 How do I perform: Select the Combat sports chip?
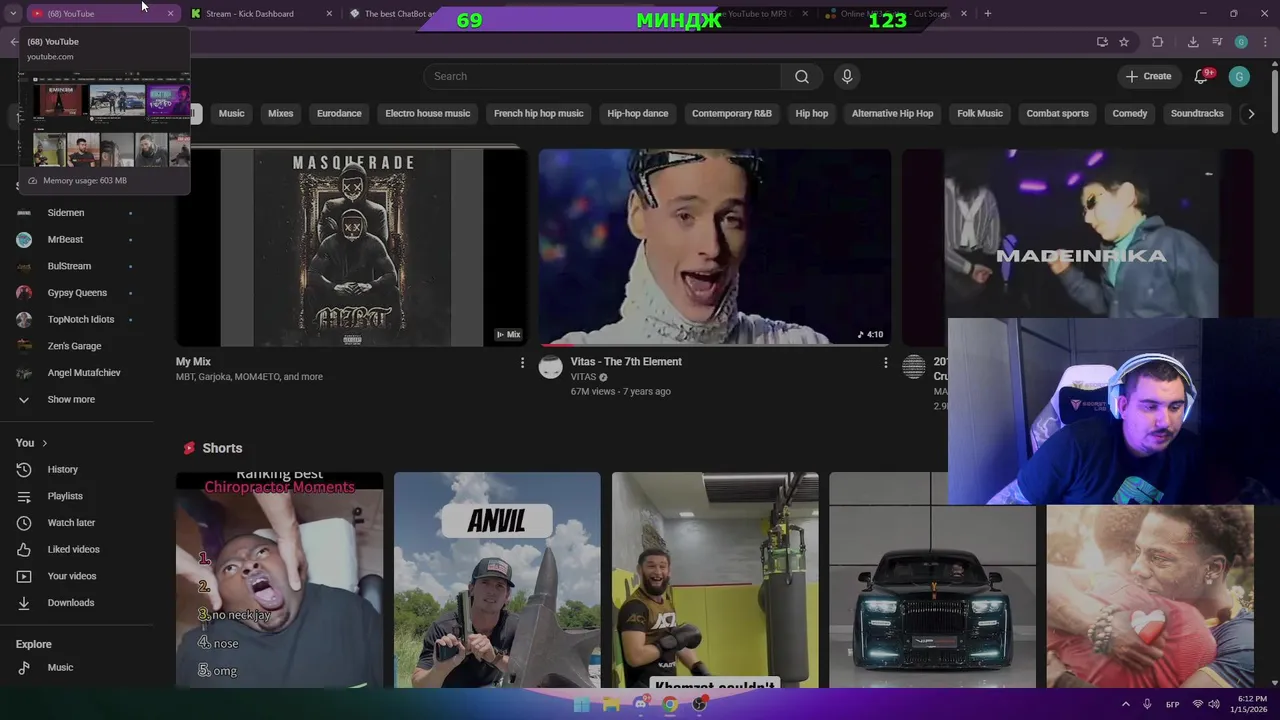1057,114
